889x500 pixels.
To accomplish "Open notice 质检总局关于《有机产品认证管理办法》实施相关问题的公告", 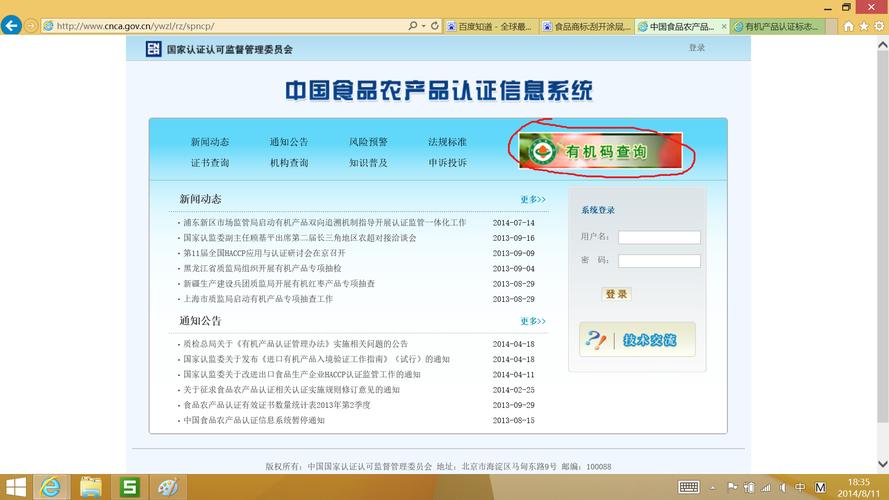I will 295,344.
